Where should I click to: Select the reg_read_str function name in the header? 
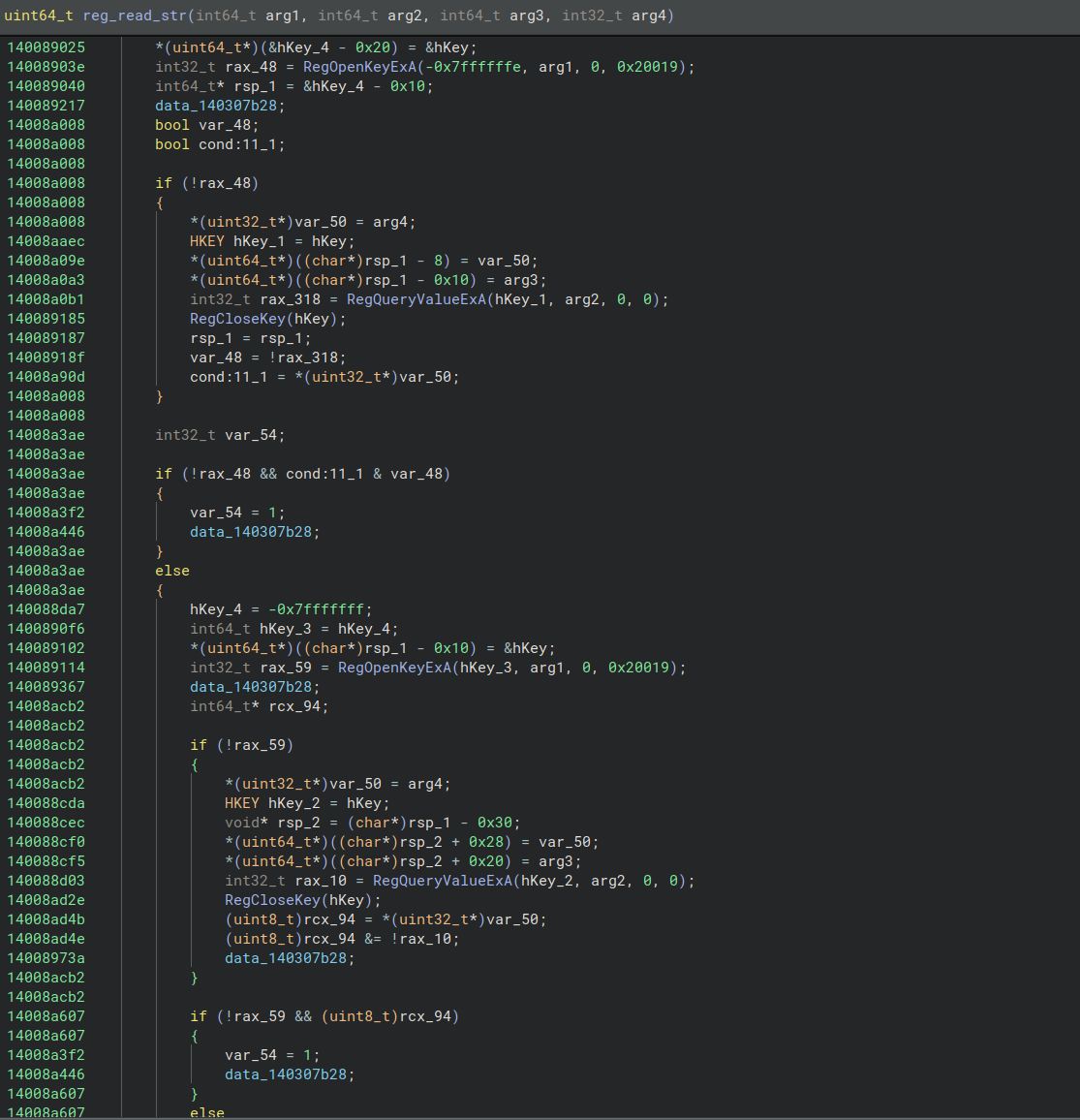(135, 16)
